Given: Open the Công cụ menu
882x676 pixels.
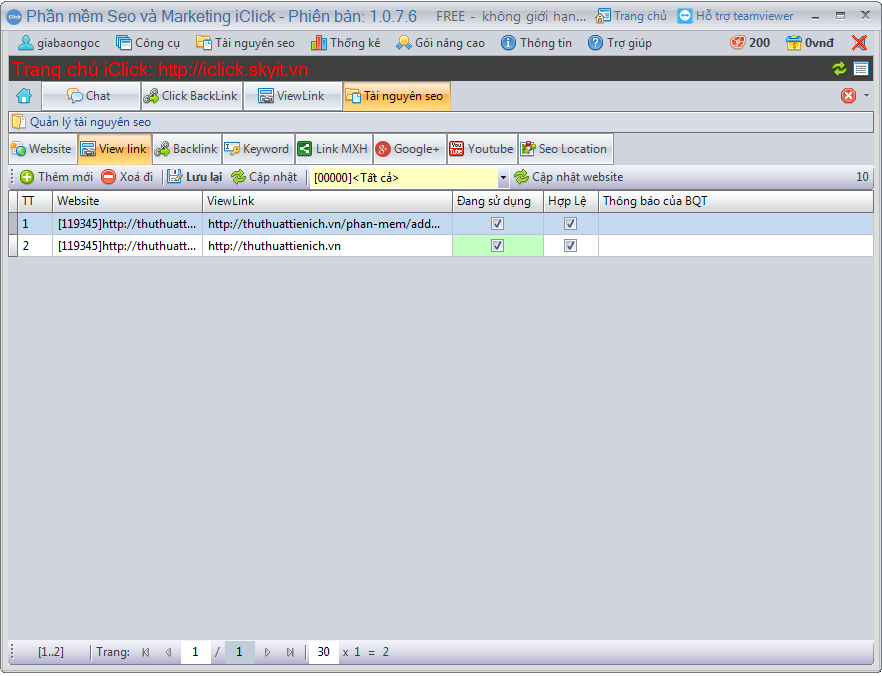Looking at the screenshot, I should point(148,43).
